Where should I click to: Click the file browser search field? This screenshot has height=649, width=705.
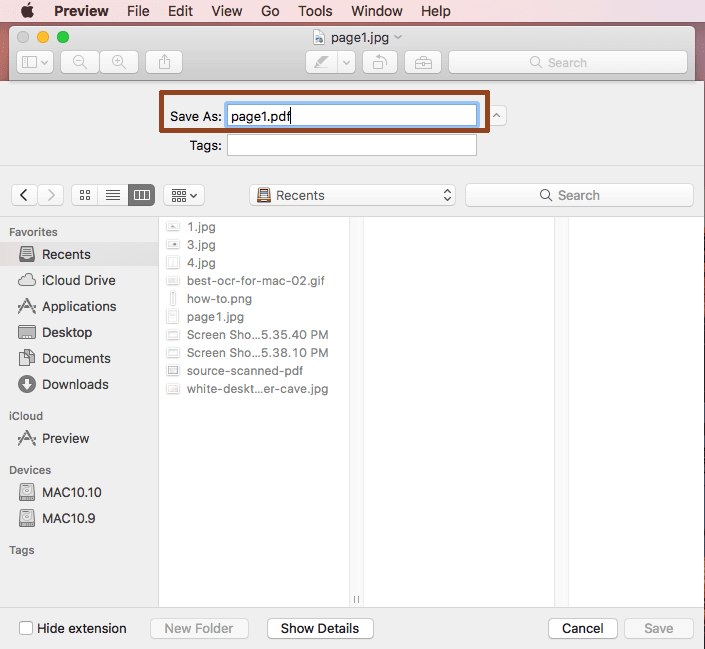[579, 195]
